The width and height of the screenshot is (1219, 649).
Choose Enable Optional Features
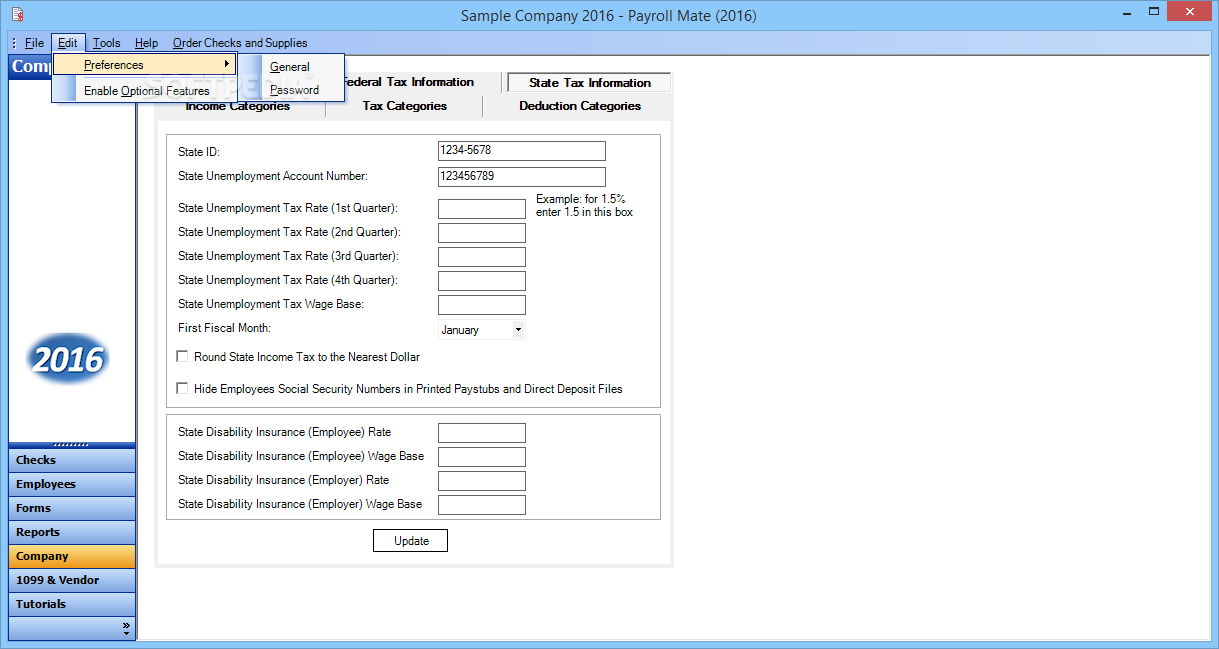pos(146,91)
